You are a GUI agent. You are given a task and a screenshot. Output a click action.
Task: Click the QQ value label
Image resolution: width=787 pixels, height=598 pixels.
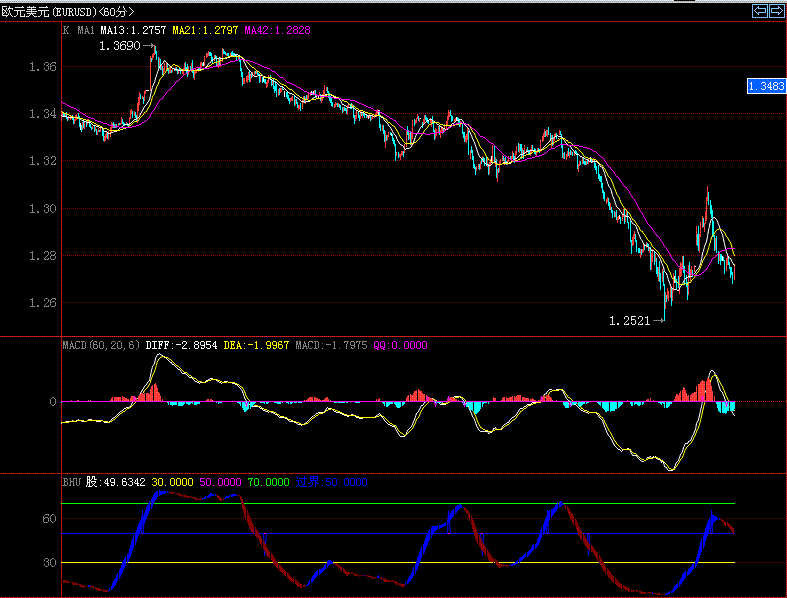point(400,345)
